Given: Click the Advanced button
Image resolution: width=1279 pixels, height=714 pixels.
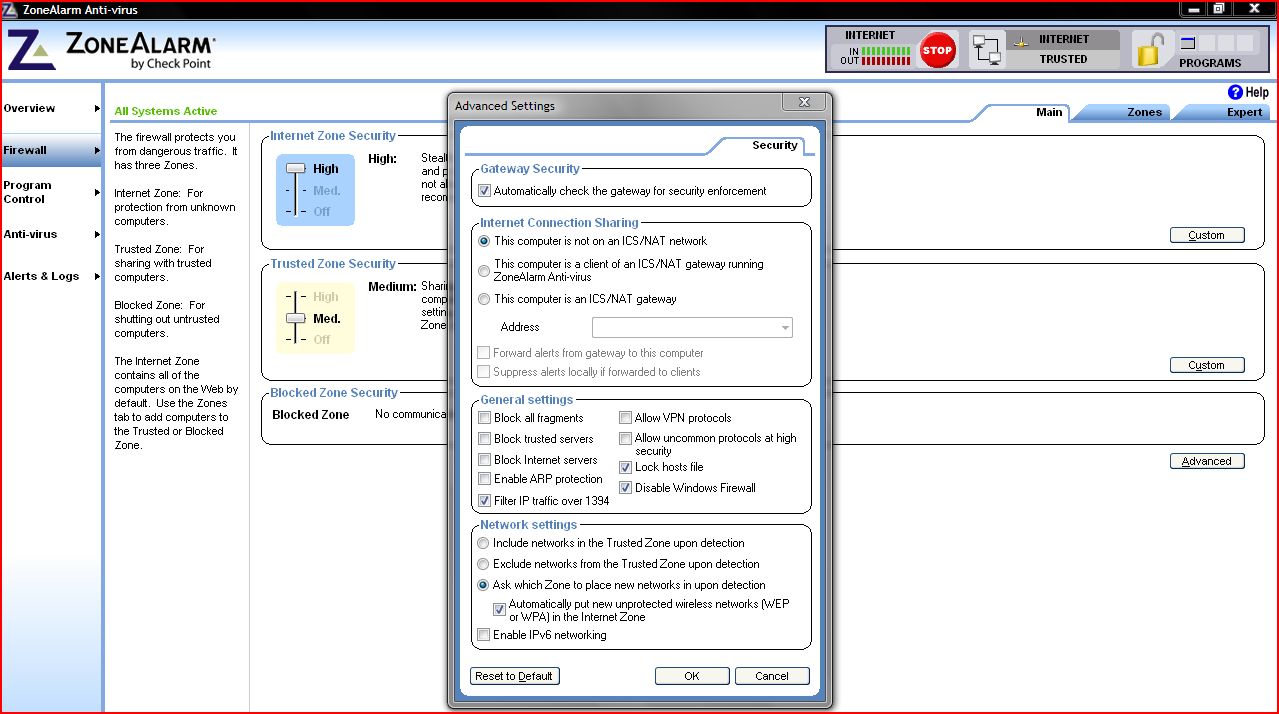Looking at the screenshot, I should click(1207, 461).
